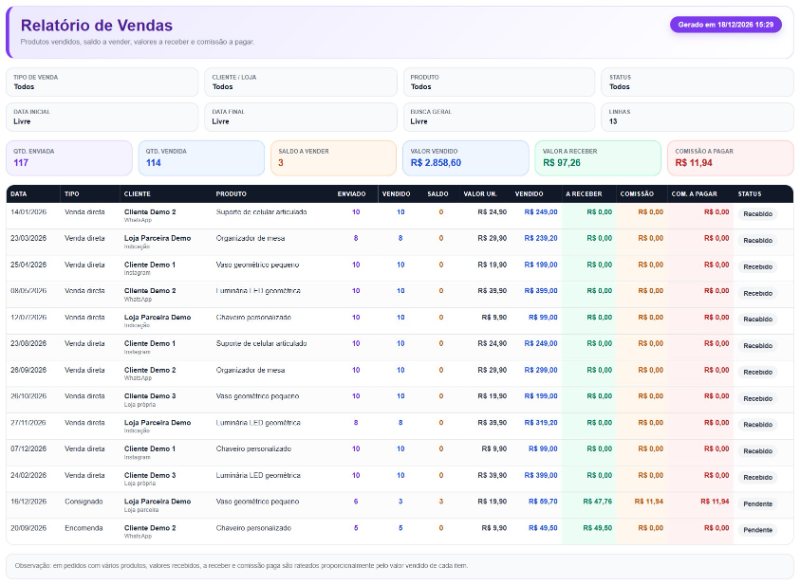Click the 'Comissão' column header
Viewport: 800px width, 585px height.
click(637, 194)
